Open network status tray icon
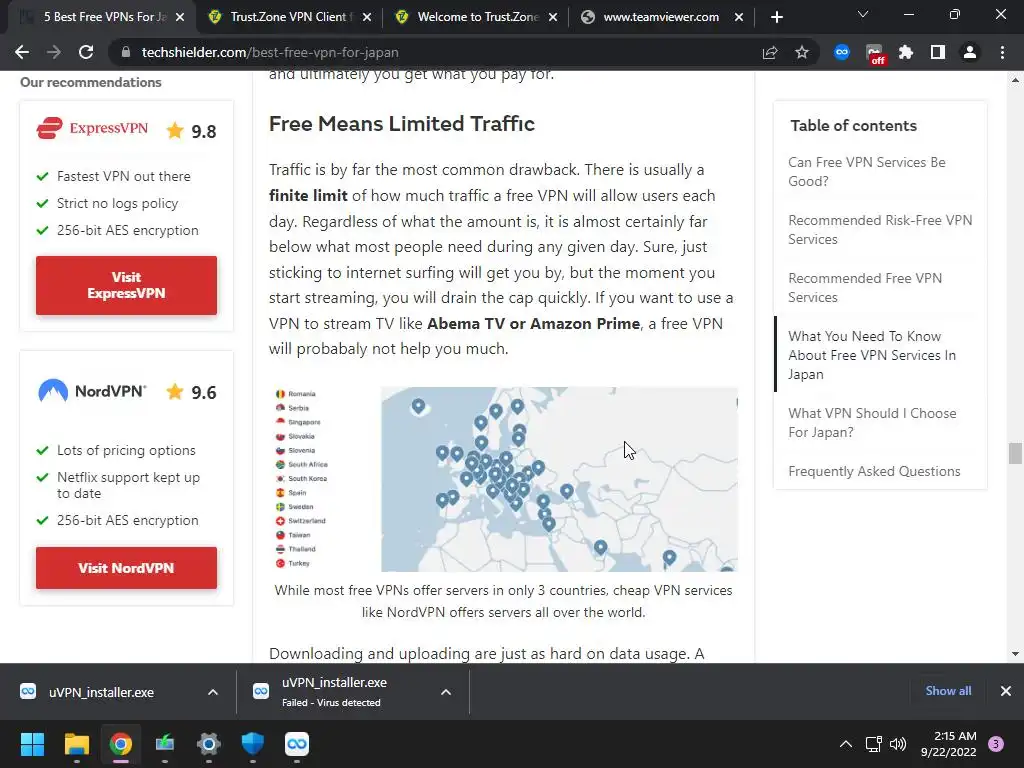This screenshot has width=1024, height=768. point(873,744)
